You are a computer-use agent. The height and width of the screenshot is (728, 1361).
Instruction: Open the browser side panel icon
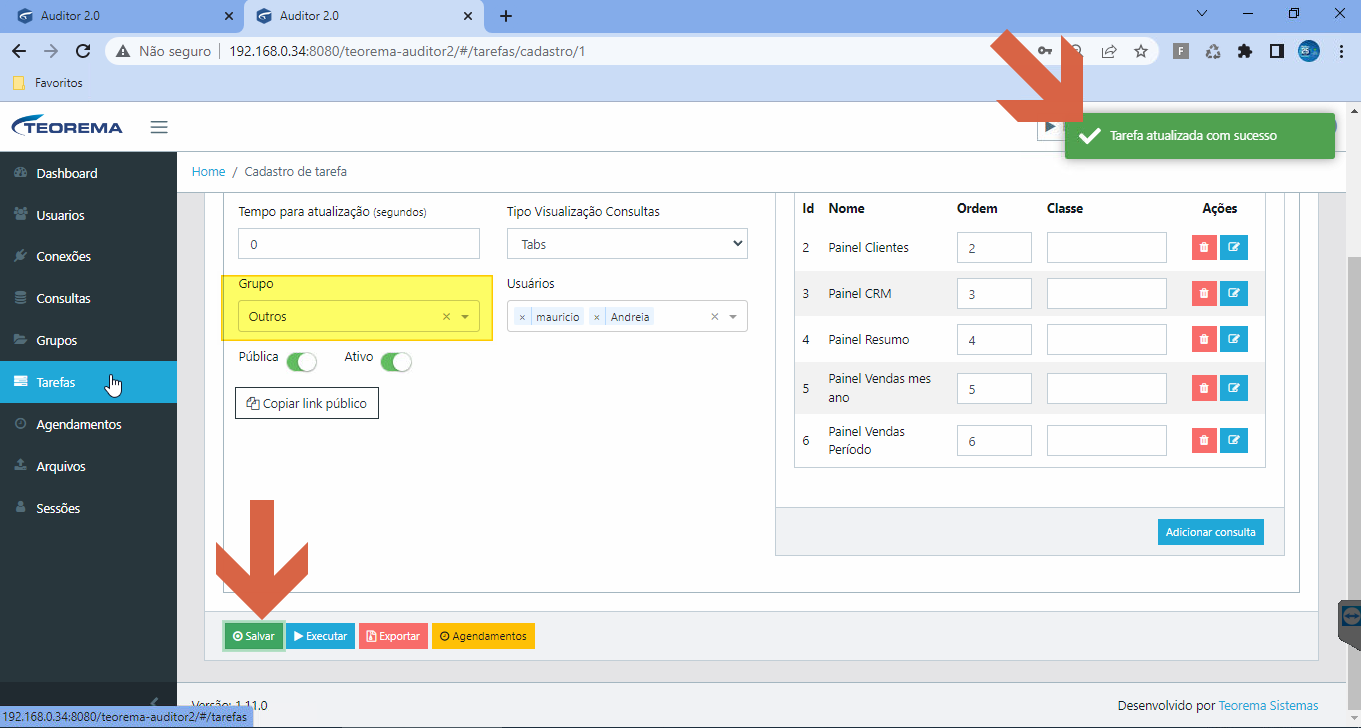point(1277,51)
